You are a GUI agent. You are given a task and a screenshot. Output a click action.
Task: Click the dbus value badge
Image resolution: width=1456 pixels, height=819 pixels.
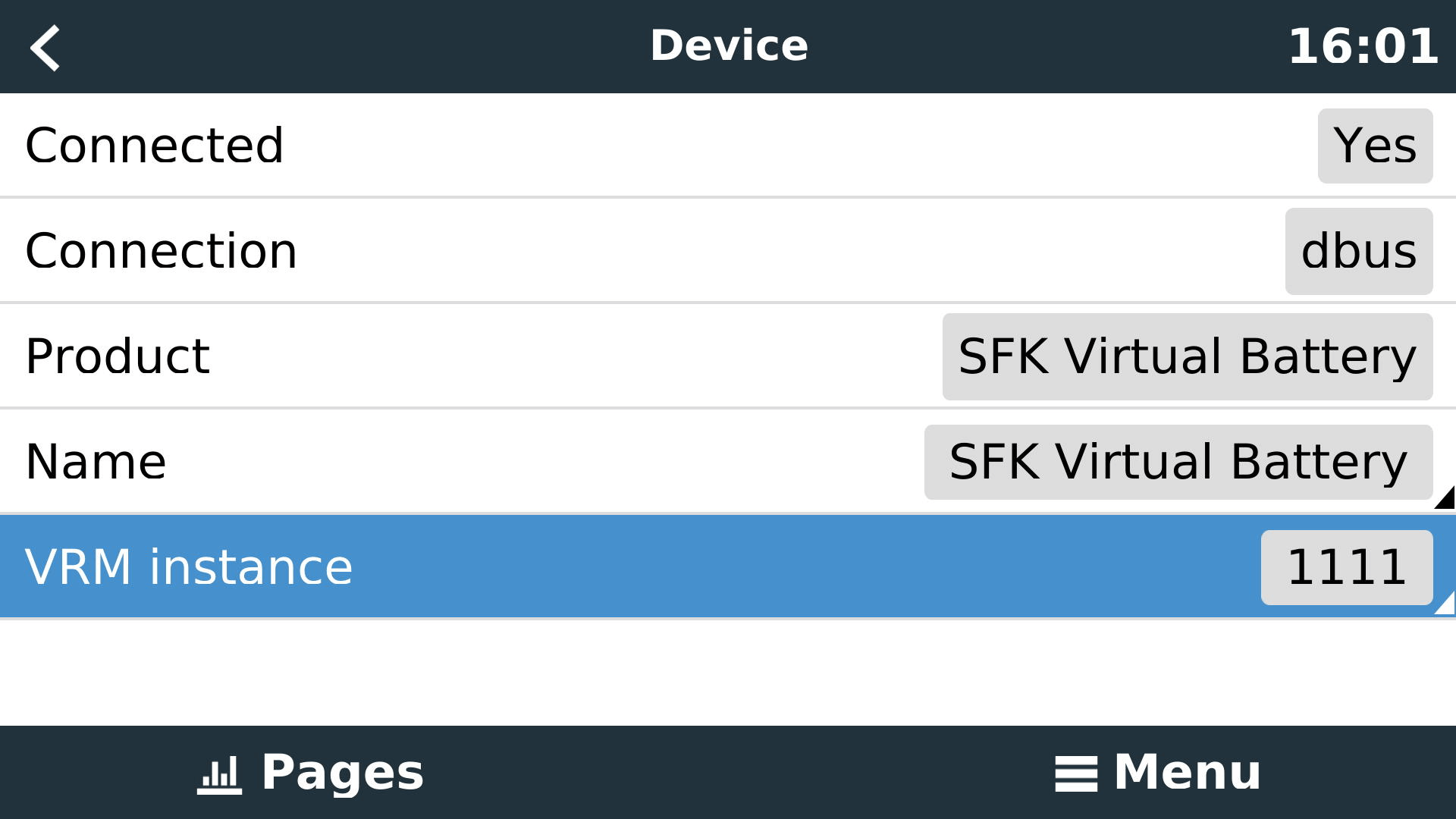tap(1358, 250)
